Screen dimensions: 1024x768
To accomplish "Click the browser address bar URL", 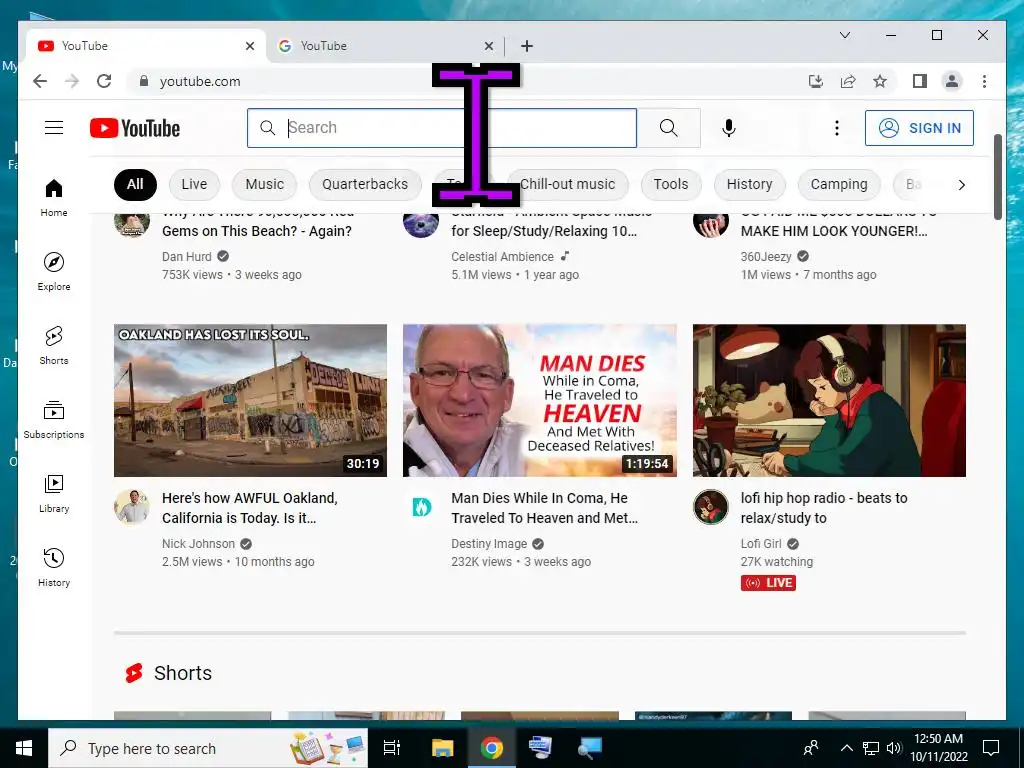I will 200,81.
